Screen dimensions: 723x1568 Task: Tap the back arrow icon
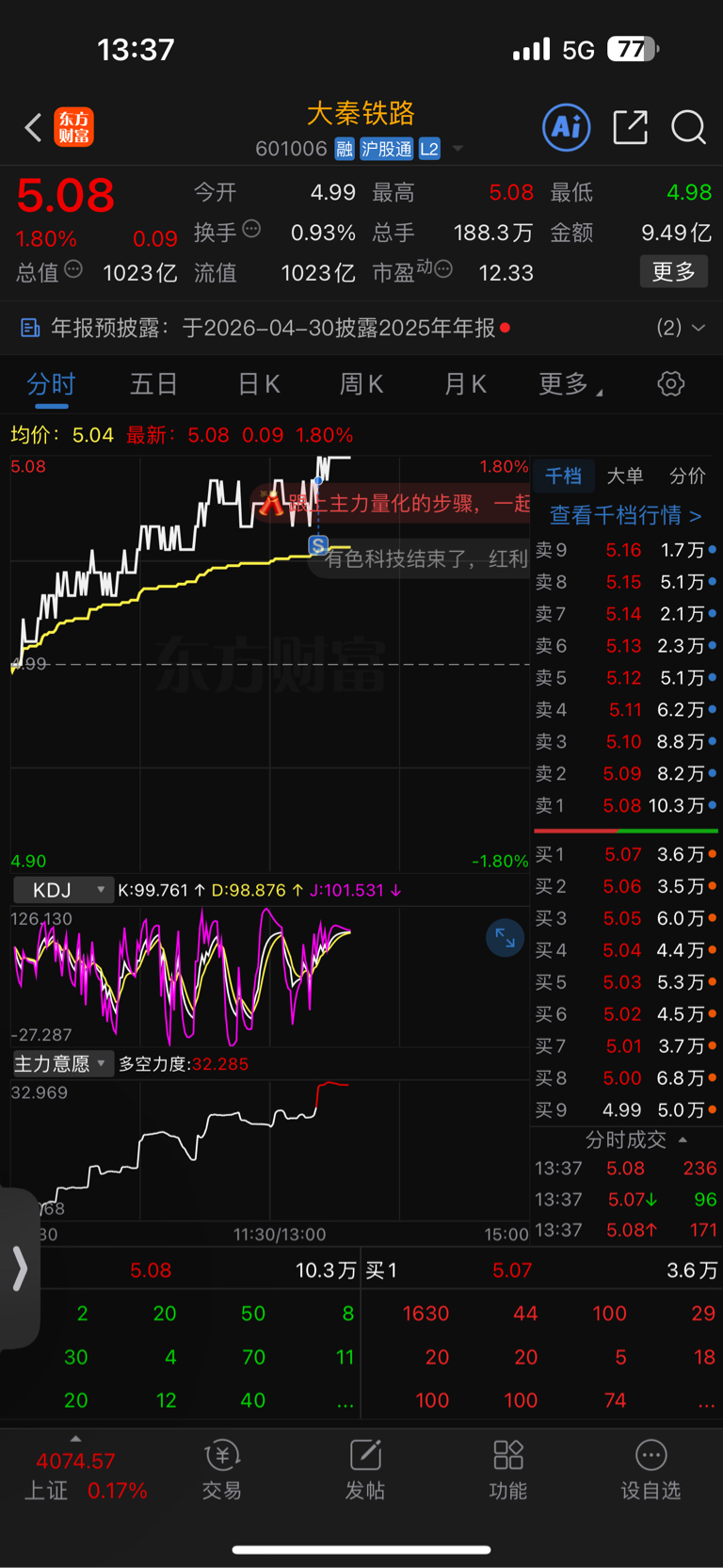click(x=34, y=127)
